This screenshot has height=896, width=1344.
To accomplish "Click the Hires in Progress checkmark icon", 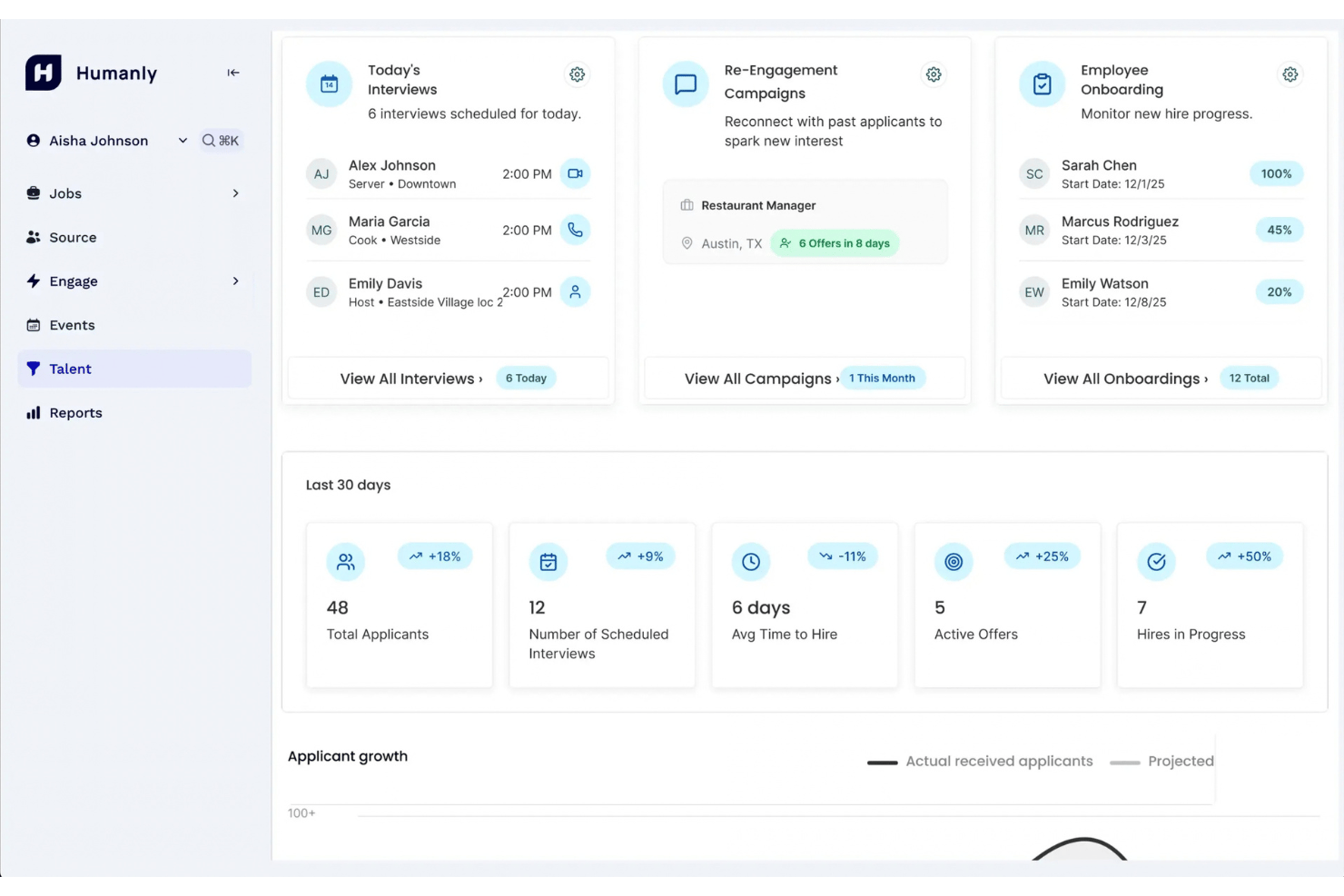I will [1156, 562].
